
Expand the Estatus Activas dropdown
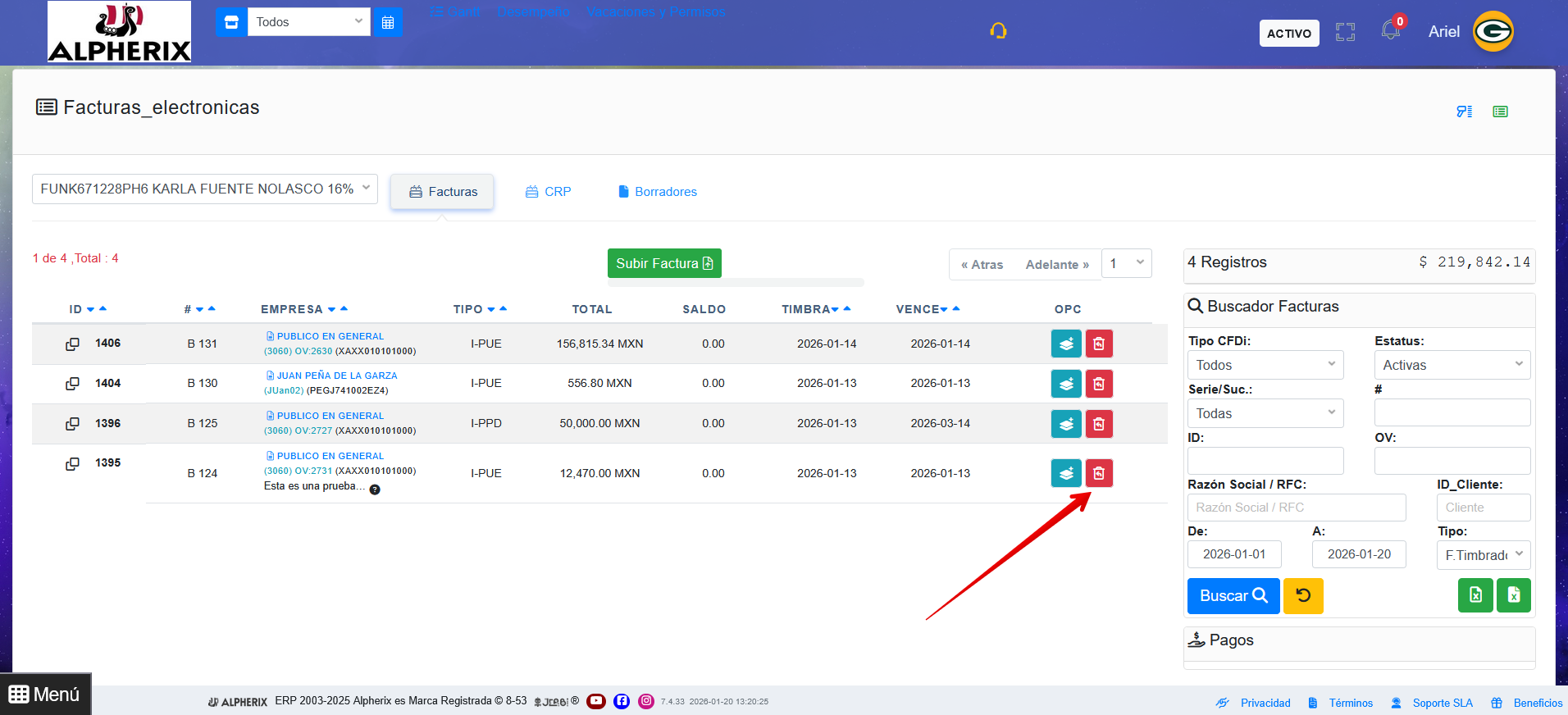point(1452,365)
